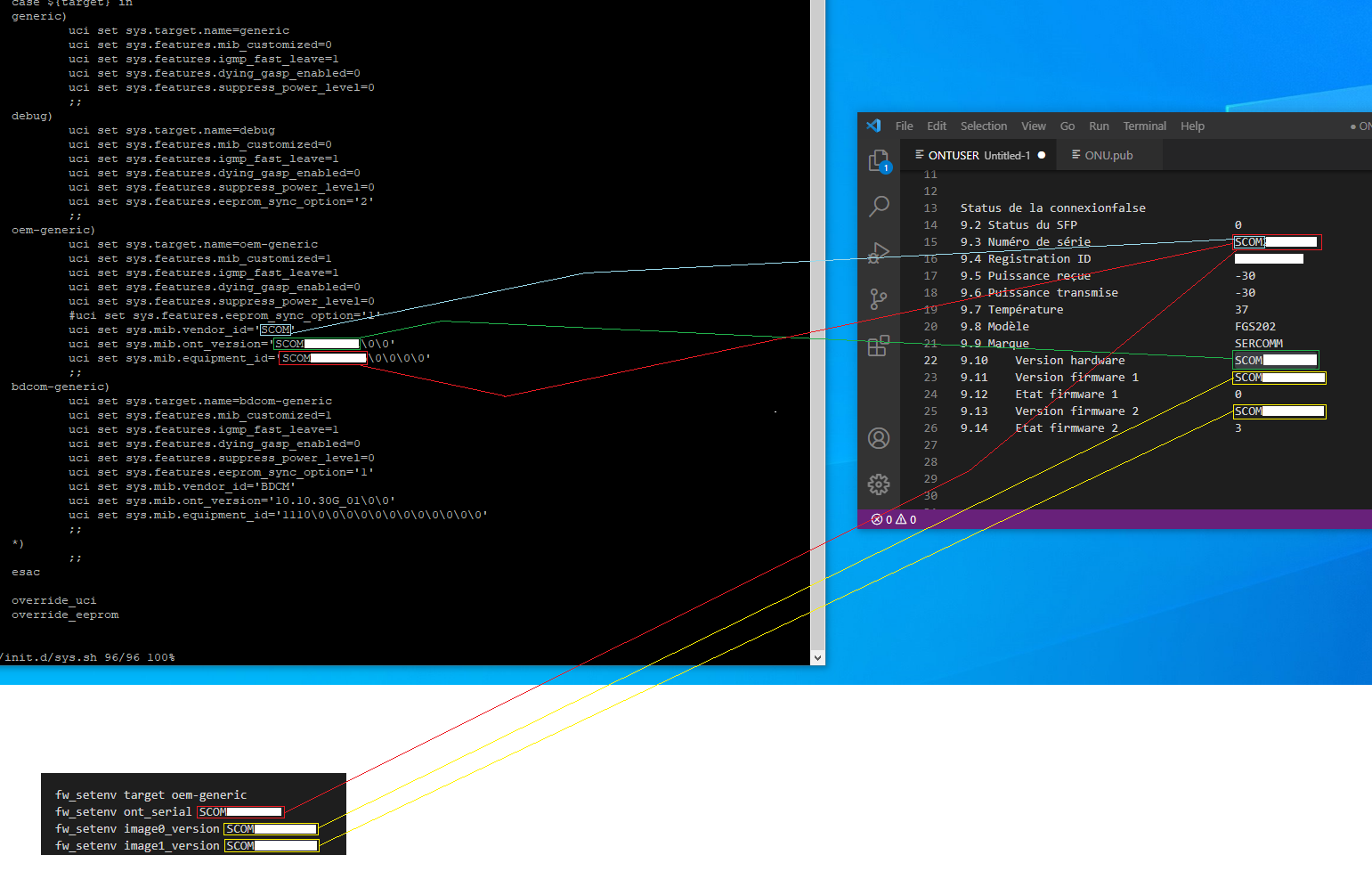The width and height of the screenshot is (1372, 871).
Task: Switch to the ONTUSER Untitled-1 tab
Action: 979,155
